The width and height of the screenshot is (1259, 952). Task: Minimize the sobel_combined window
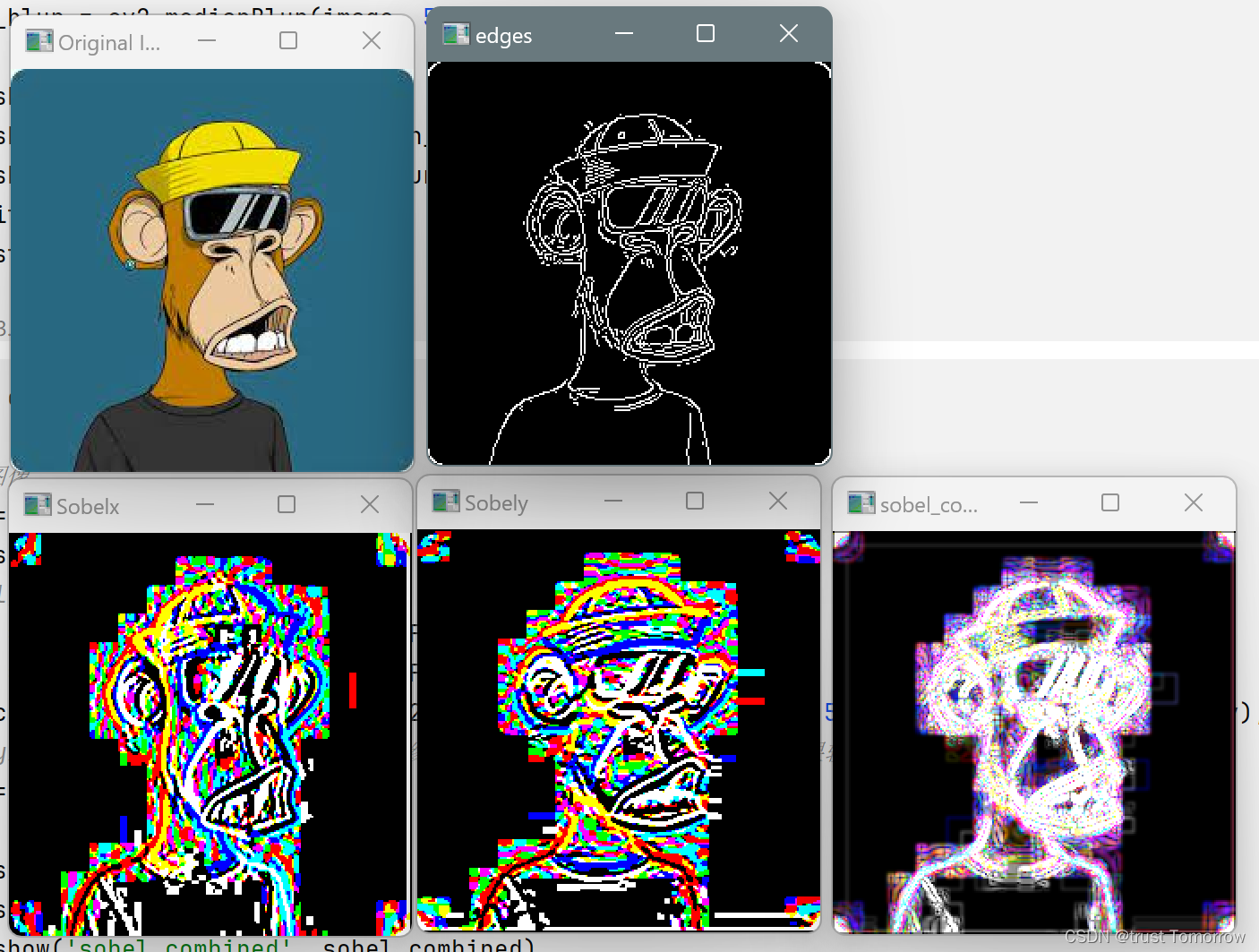[x=1029, y=502]
